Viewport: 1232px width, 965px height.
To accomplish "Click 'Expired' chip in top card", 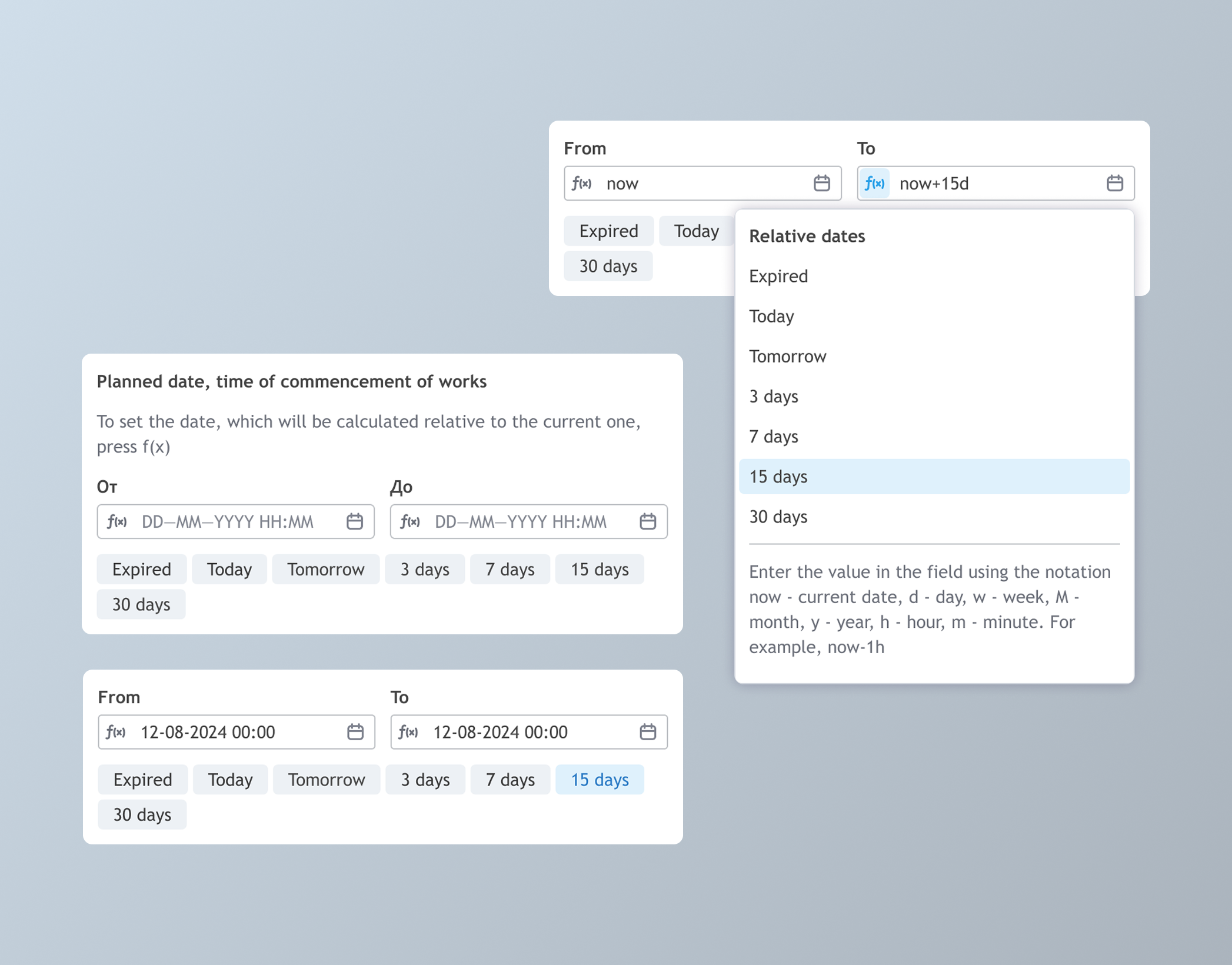I will [x=608, y=231].
